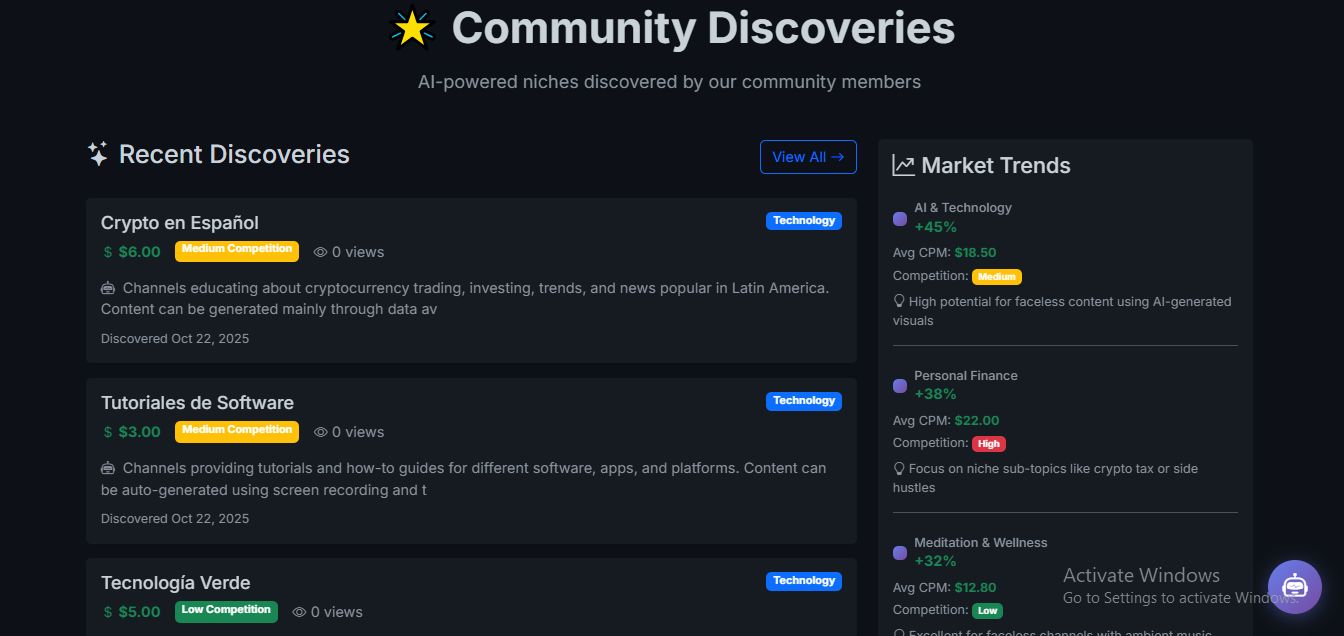Click the $18.50 Avg CPM value
This screenshot has width=1344, height=636.
click(x=975, y=253)
